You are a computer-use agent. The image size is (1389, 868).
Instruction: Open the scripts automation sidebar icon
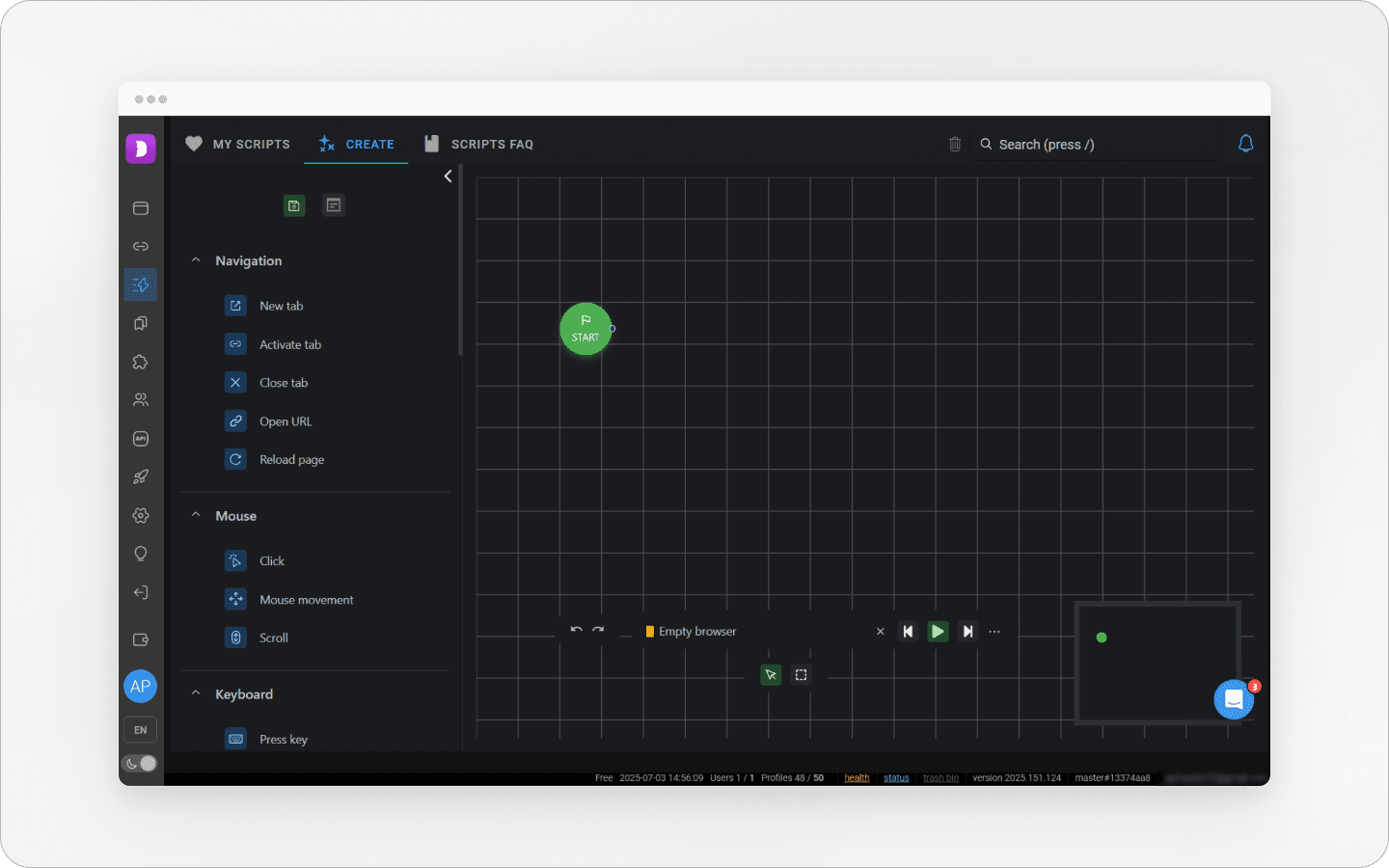tap(141, 285)
